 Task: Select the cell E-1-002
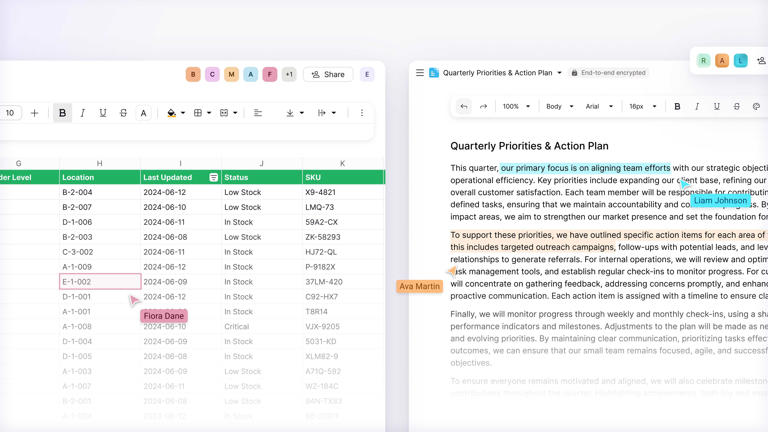pos(100,282)
